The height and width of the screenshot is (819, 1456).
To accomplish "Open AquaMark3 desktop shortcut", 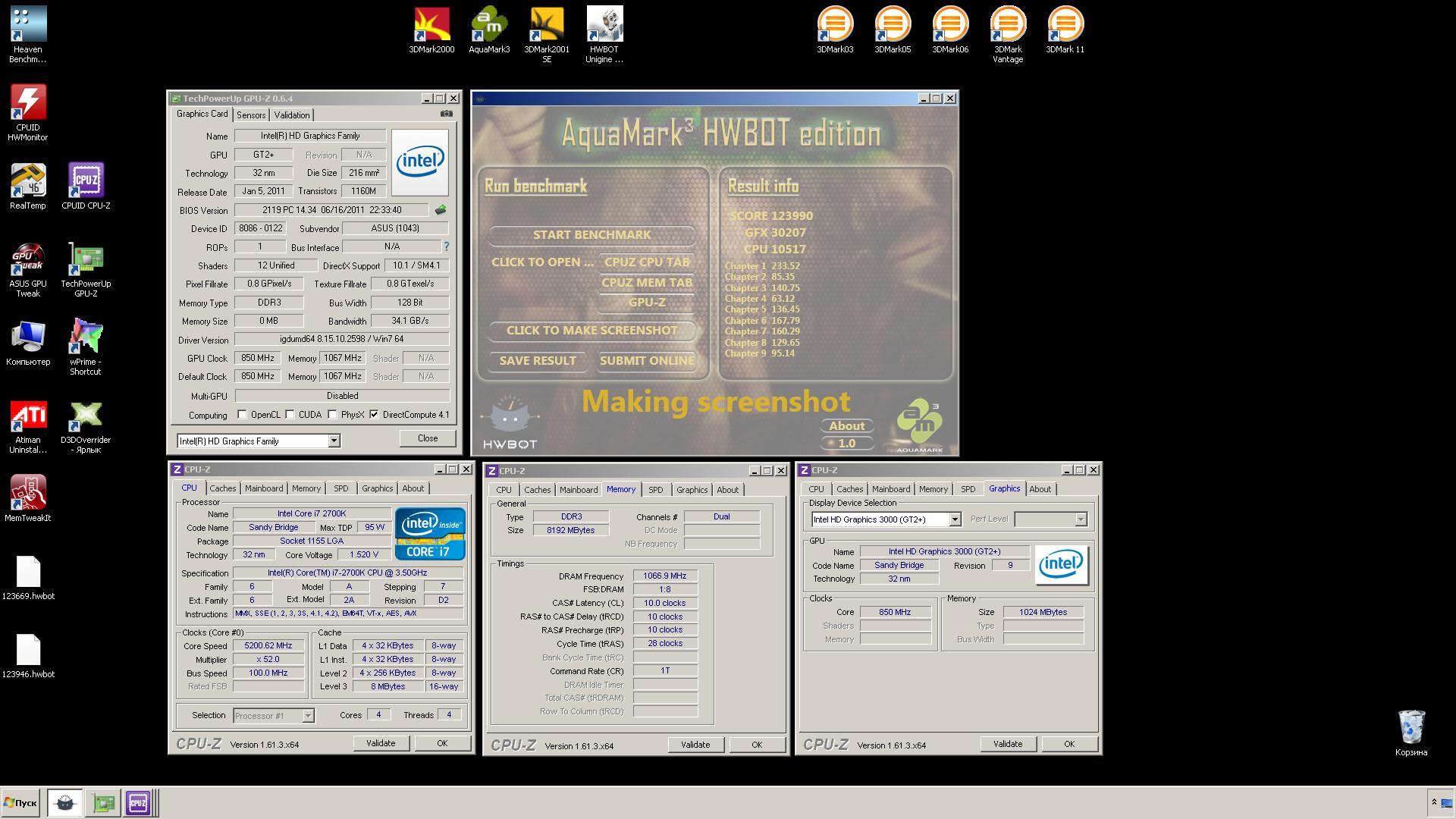I will pyautogui.click(x=489, y=30).
